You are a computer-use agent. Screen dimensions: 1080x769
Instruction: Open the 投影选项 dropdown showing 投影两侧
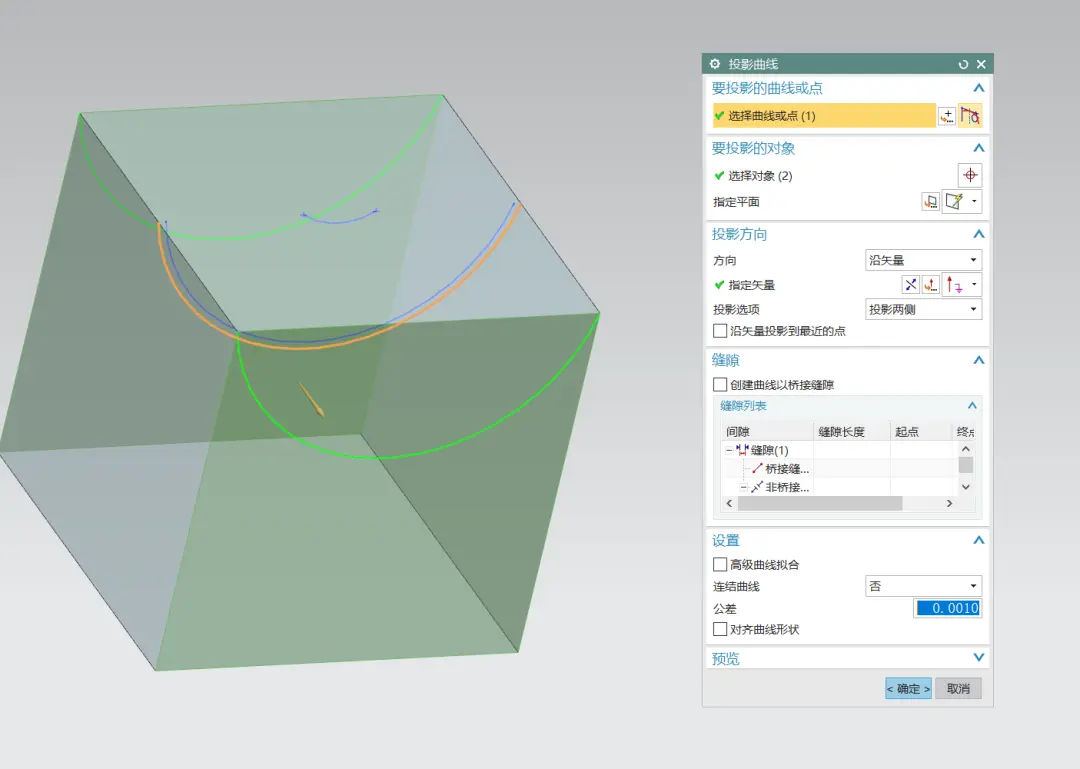[923, 309]
